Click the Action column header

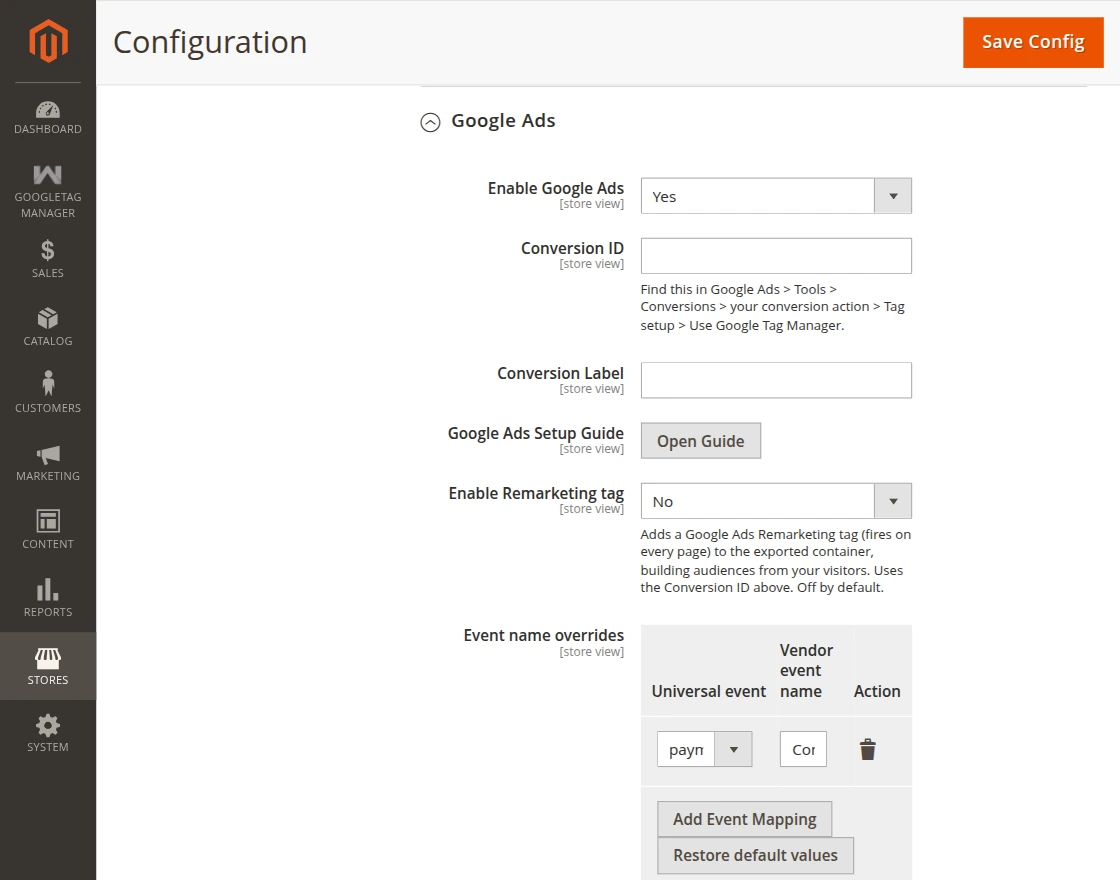876,691
